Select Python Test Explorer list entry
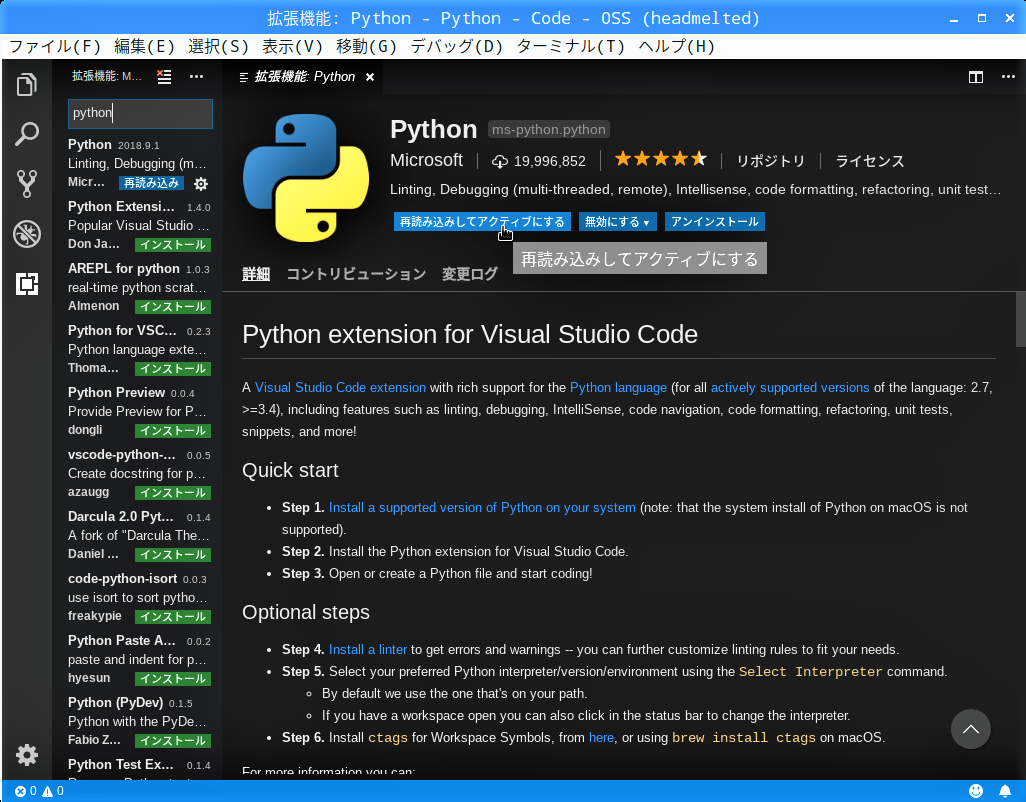The height and width of the screenshot is (802, 1026). pos(138,767)
